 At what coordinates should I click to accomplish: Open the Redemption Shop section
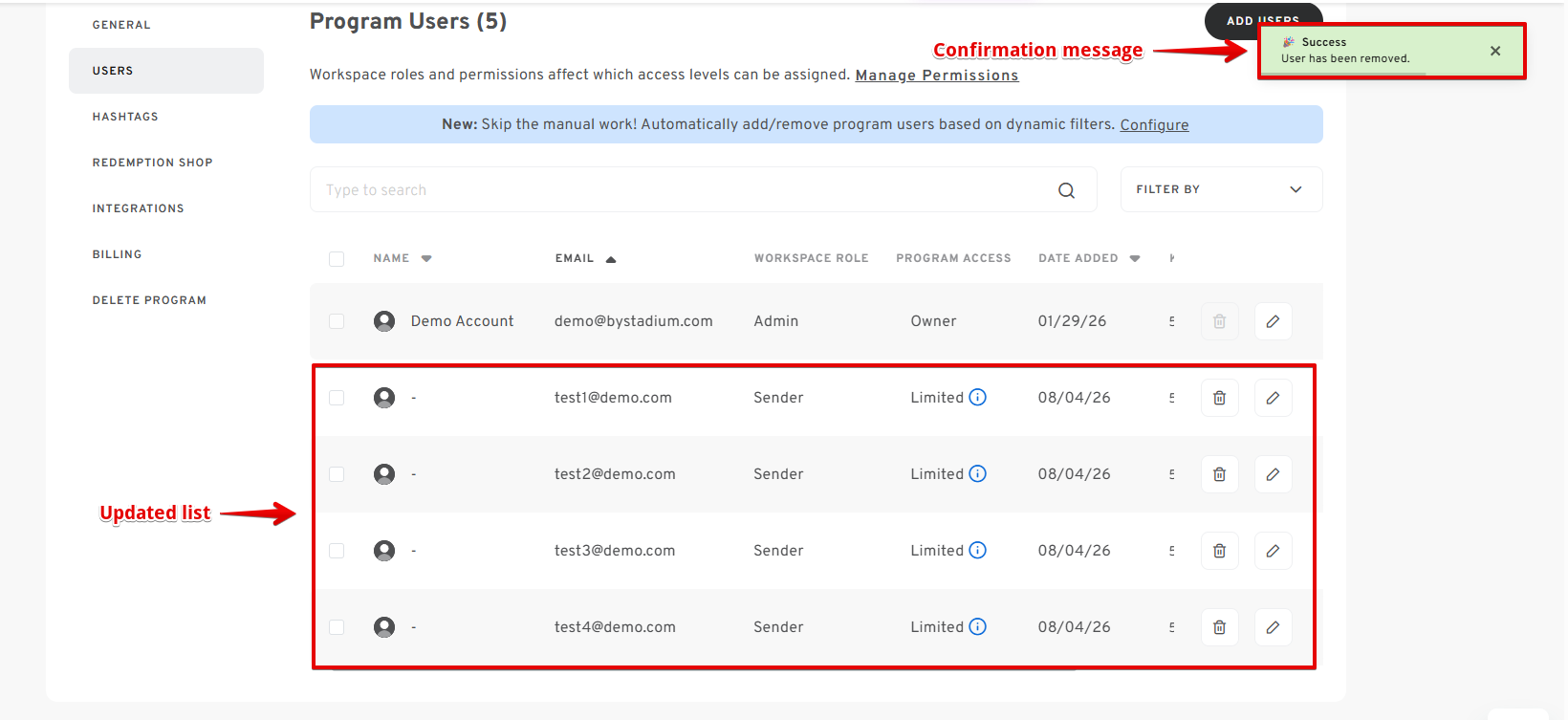(x=153, y=163)
